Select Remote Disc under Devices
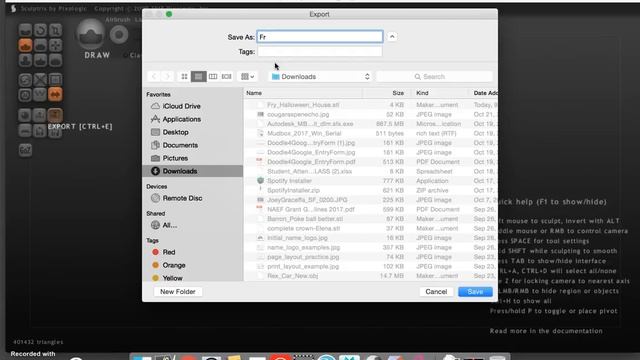The width and height of the screenshot is (640, 360). tap(193, 198)
